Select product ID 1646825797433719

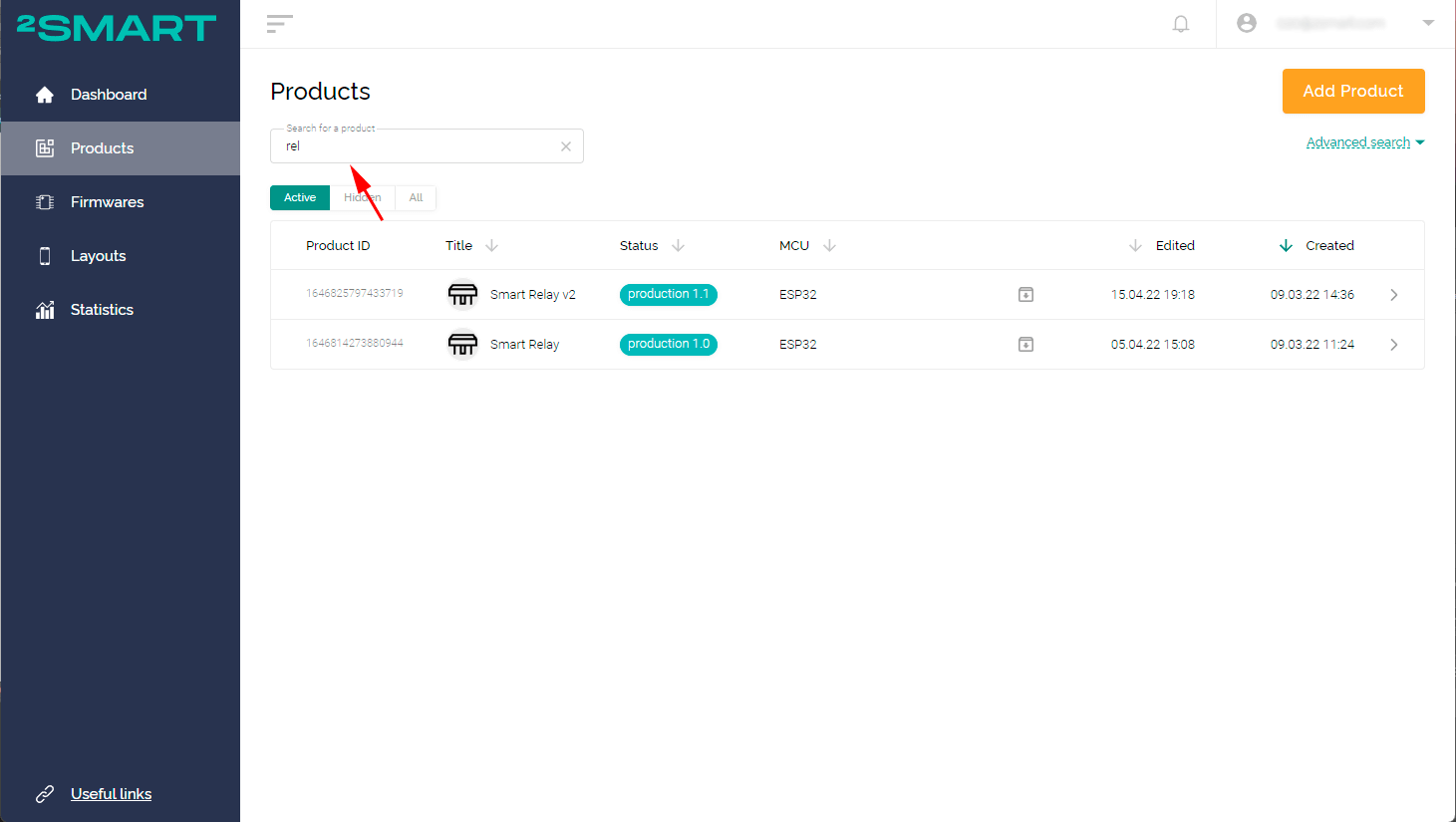(x=355, y=293)
